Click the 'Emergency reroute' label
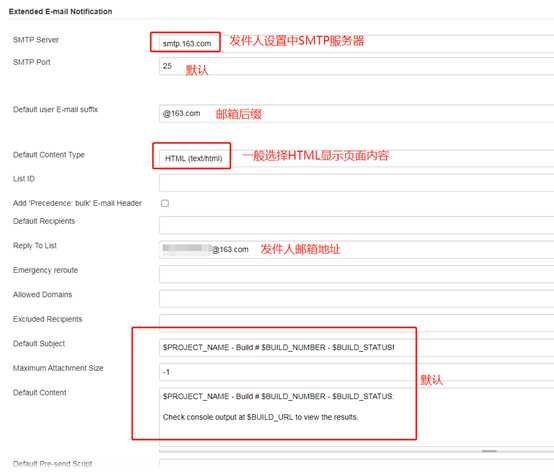This screenshot has width=554, height=472. [46, 270]
